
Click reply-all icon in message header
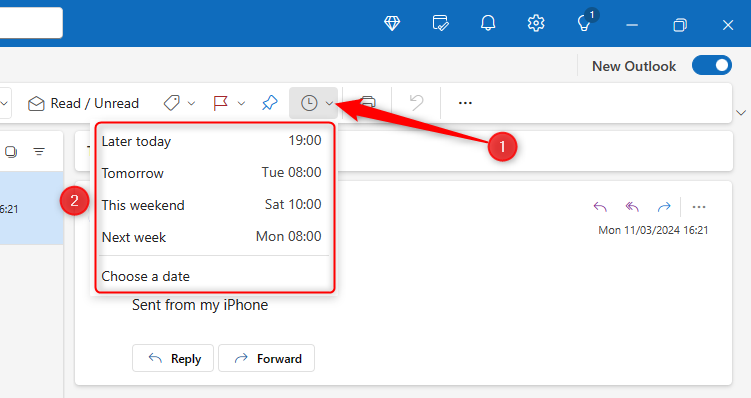632,207
